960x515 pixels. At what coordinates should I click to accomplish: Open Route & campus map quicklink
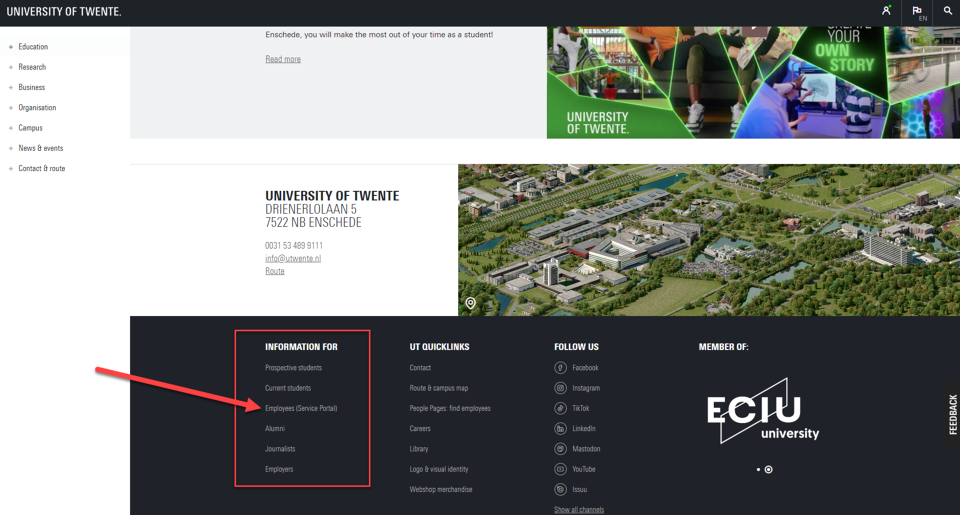438,388
